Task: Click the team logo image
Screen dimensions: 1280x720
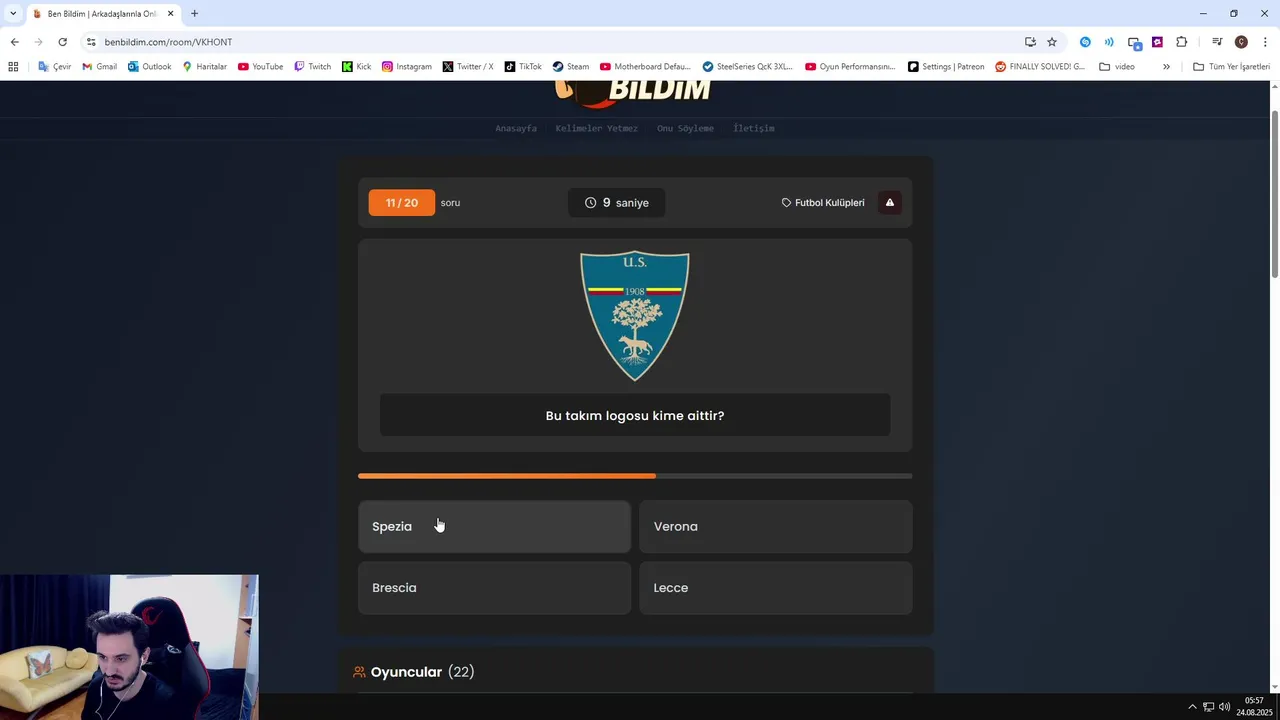Action: coord(635,315)
